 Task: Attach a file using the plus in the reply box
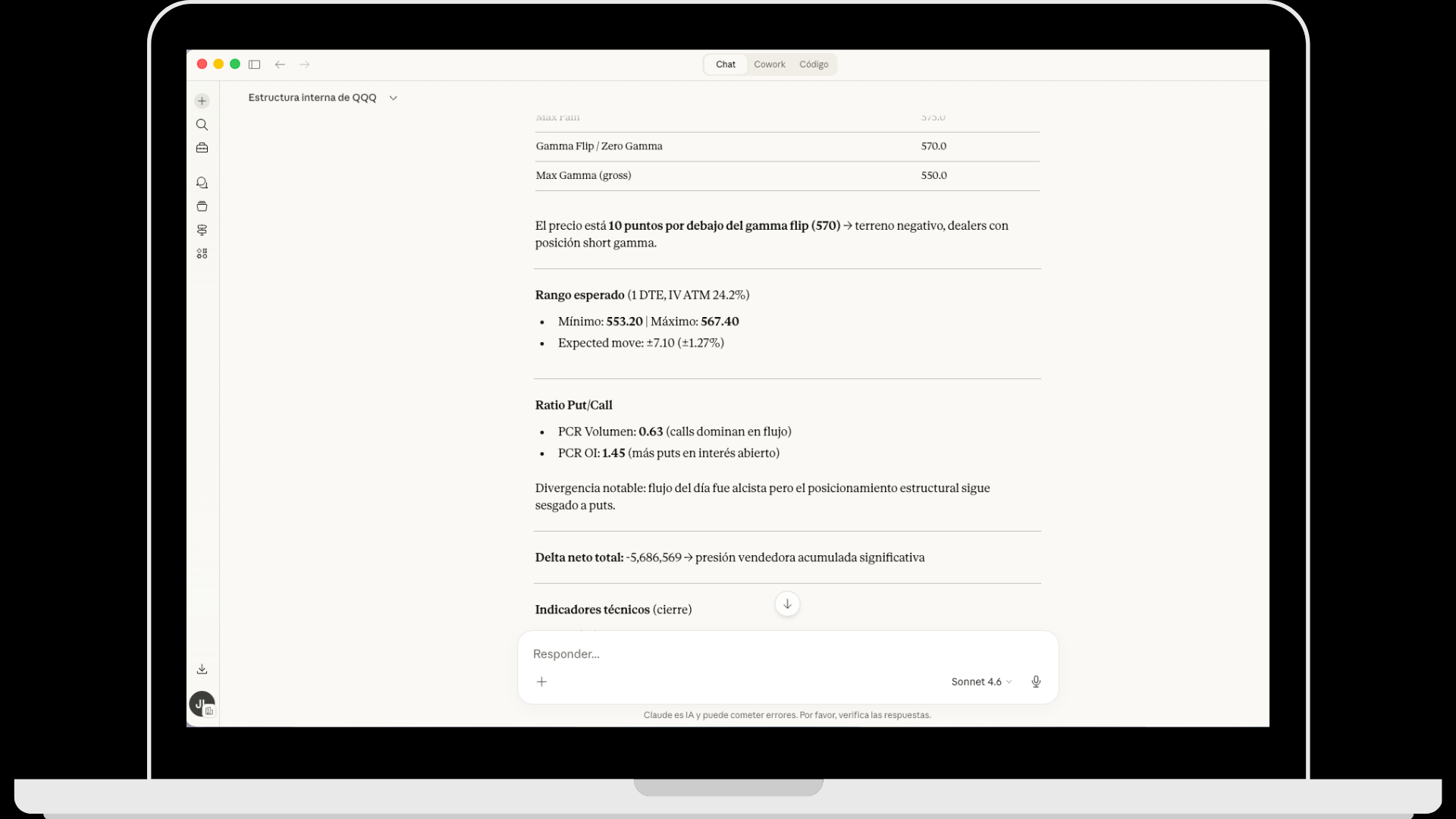pos(542,682)
